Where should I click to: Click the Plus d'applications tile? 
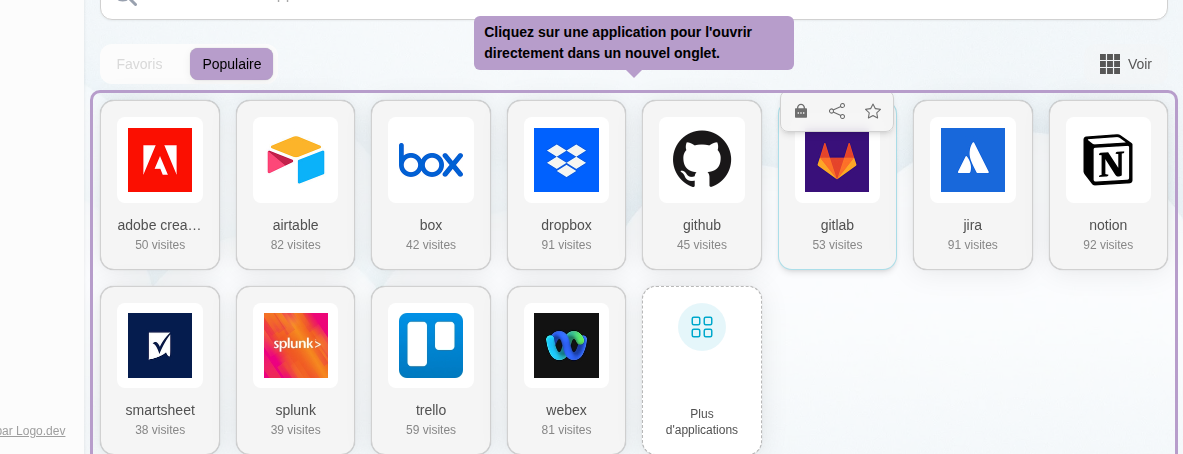point(702,369)
